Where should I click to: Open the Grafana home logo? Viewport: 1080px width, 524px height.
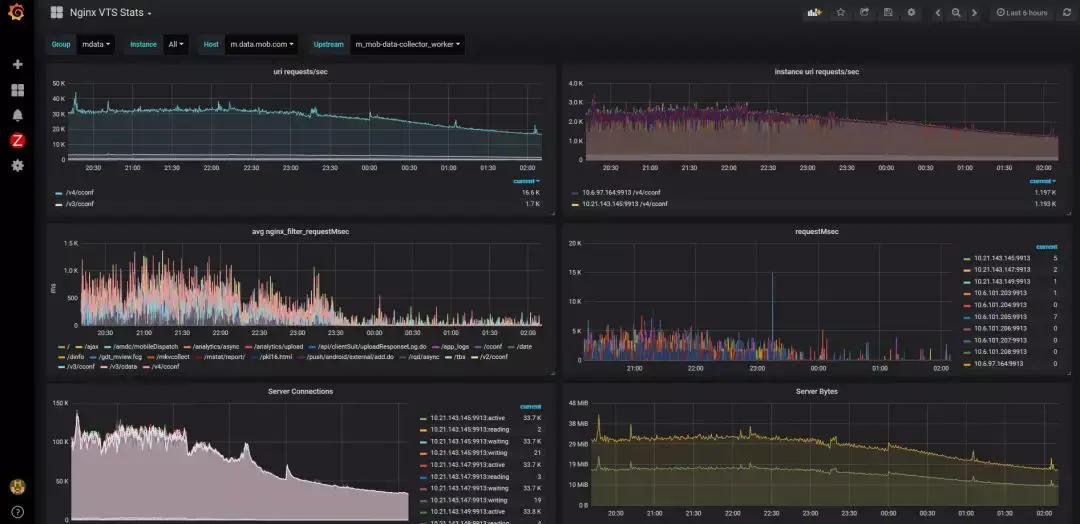pyautogui.click(x=17, y=12)
